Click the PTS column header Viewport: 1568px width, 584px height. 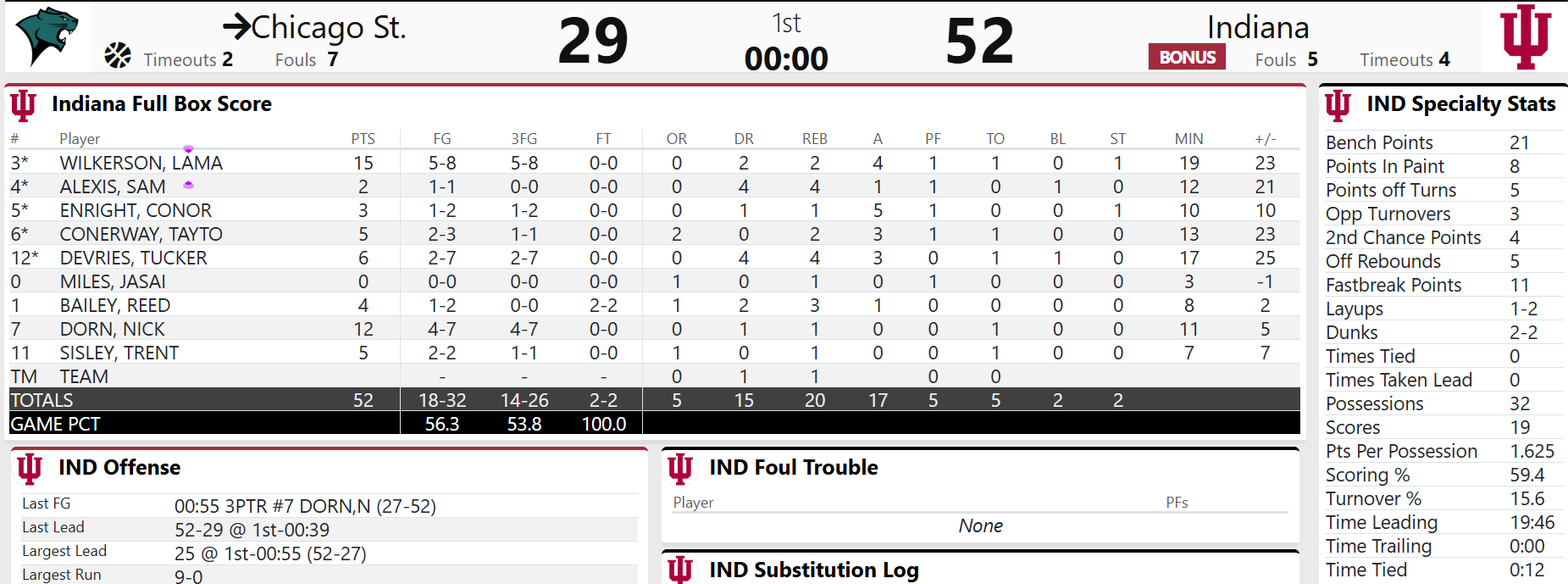coord(363,139)
